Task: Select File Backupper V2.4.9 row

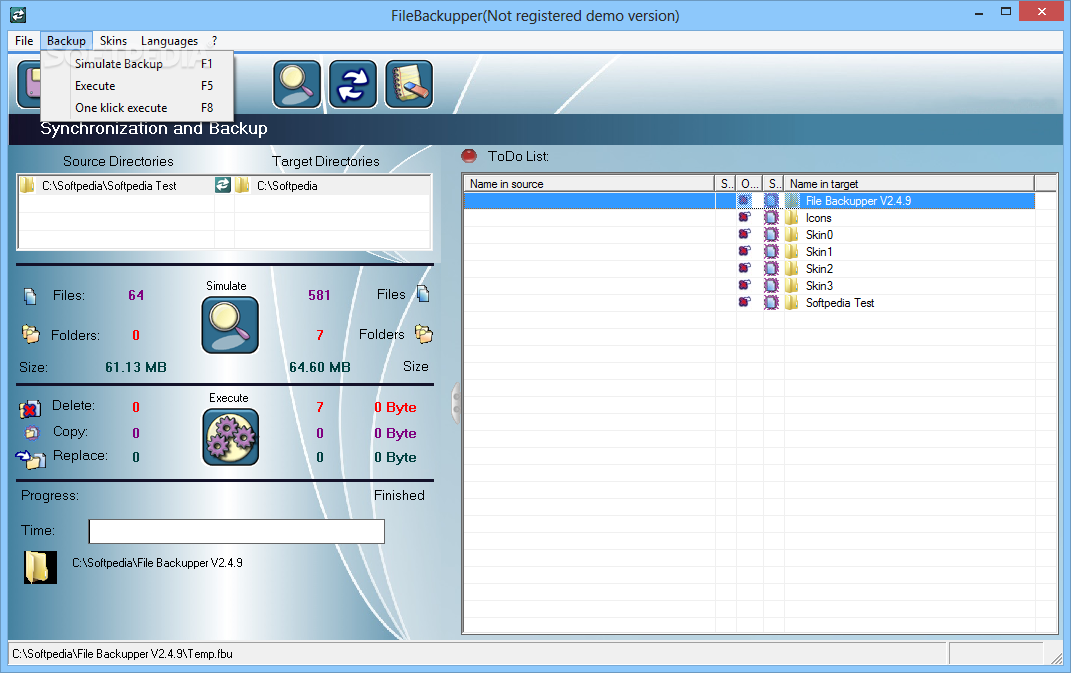Action: pos(749,201)
